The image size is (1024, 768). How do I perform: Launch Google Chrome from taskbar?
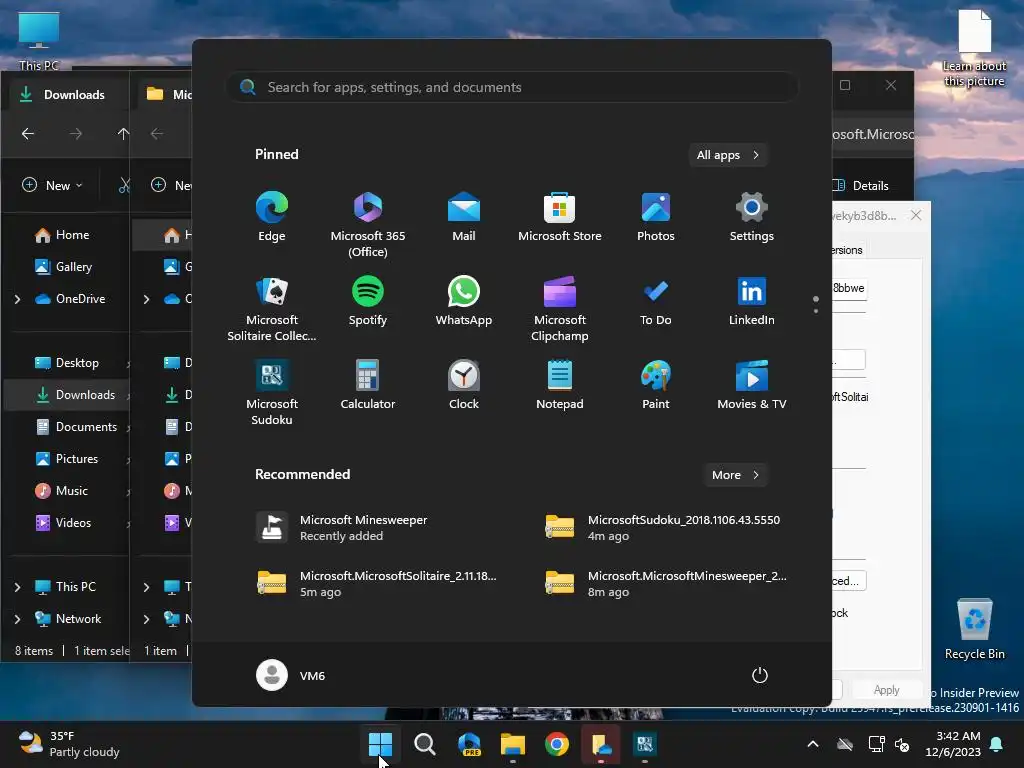[x=557, y=744]
